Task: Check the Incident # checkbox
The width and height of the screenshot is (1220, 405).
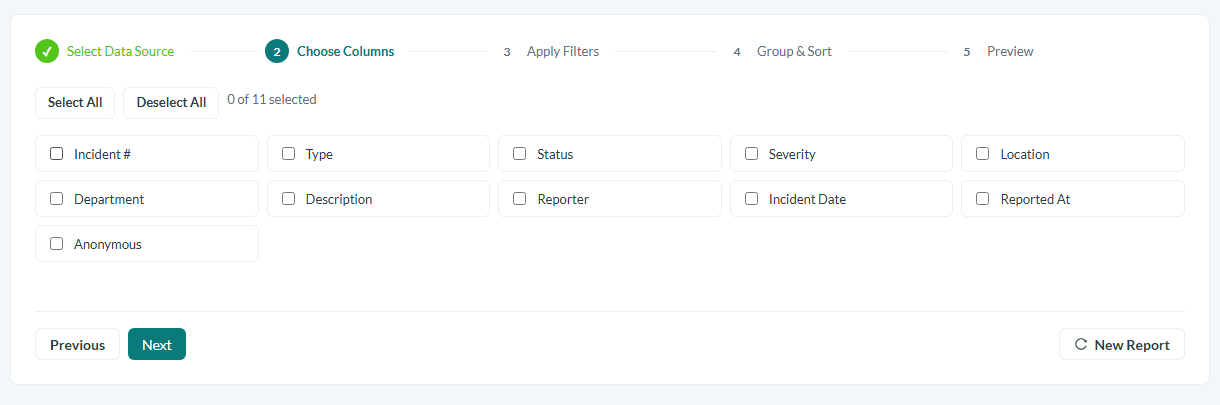Action: (x=57, y=154)
